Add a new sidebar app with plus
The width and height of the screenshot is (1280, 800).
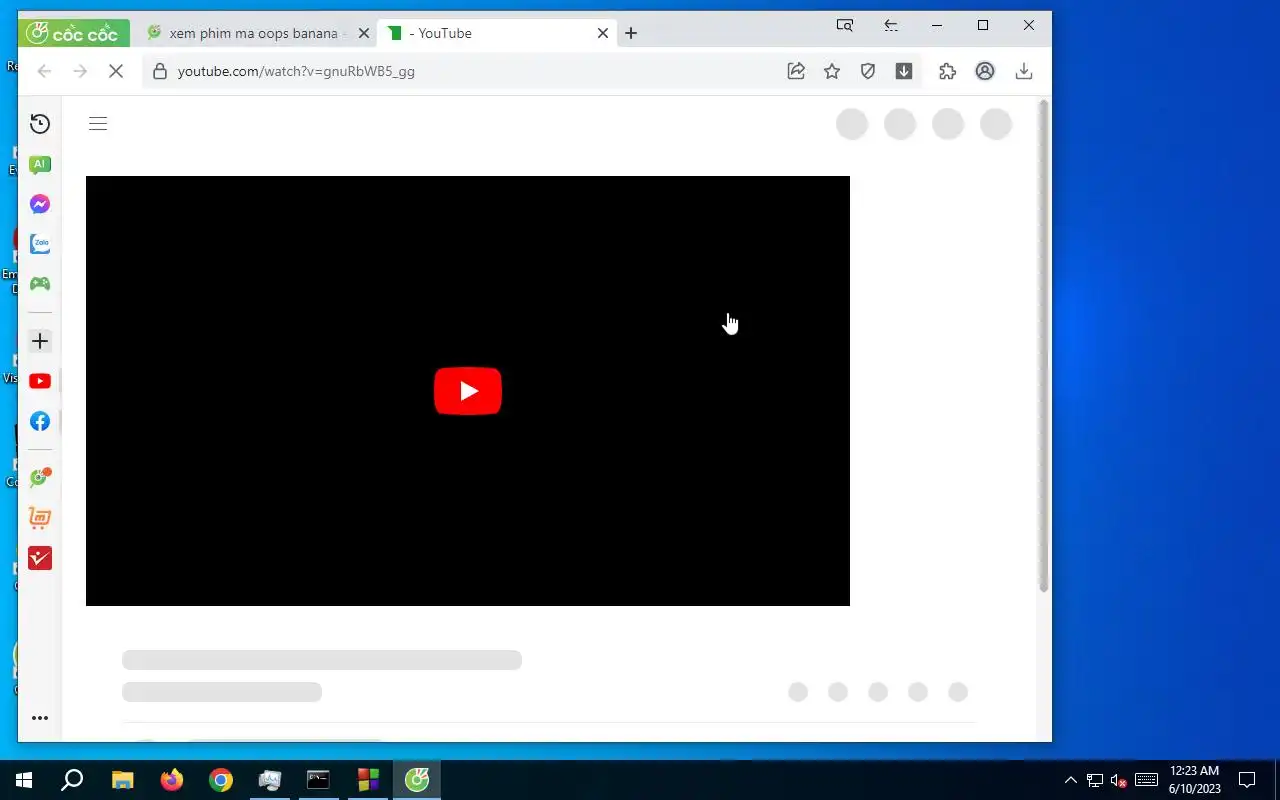coord(40,341)
